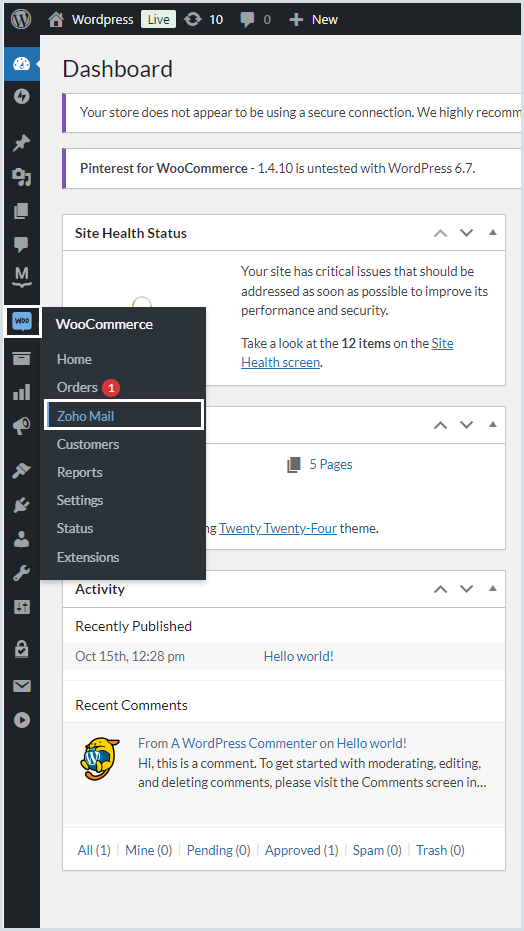524x931 pixels.
Task: Click the red Orders count badge
Action: tap(111, 388)
